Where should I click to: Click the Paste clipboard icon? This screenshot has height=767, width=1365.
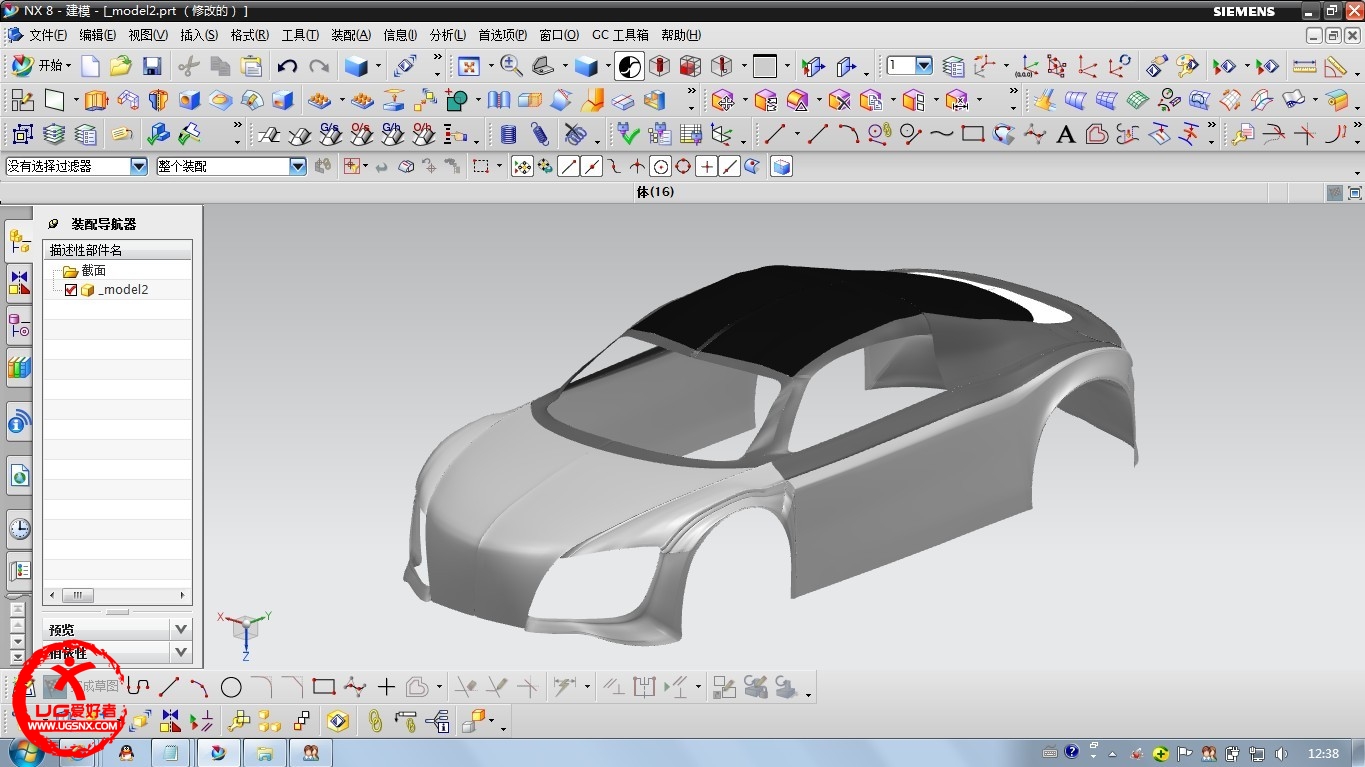click(x=252, y=67)
